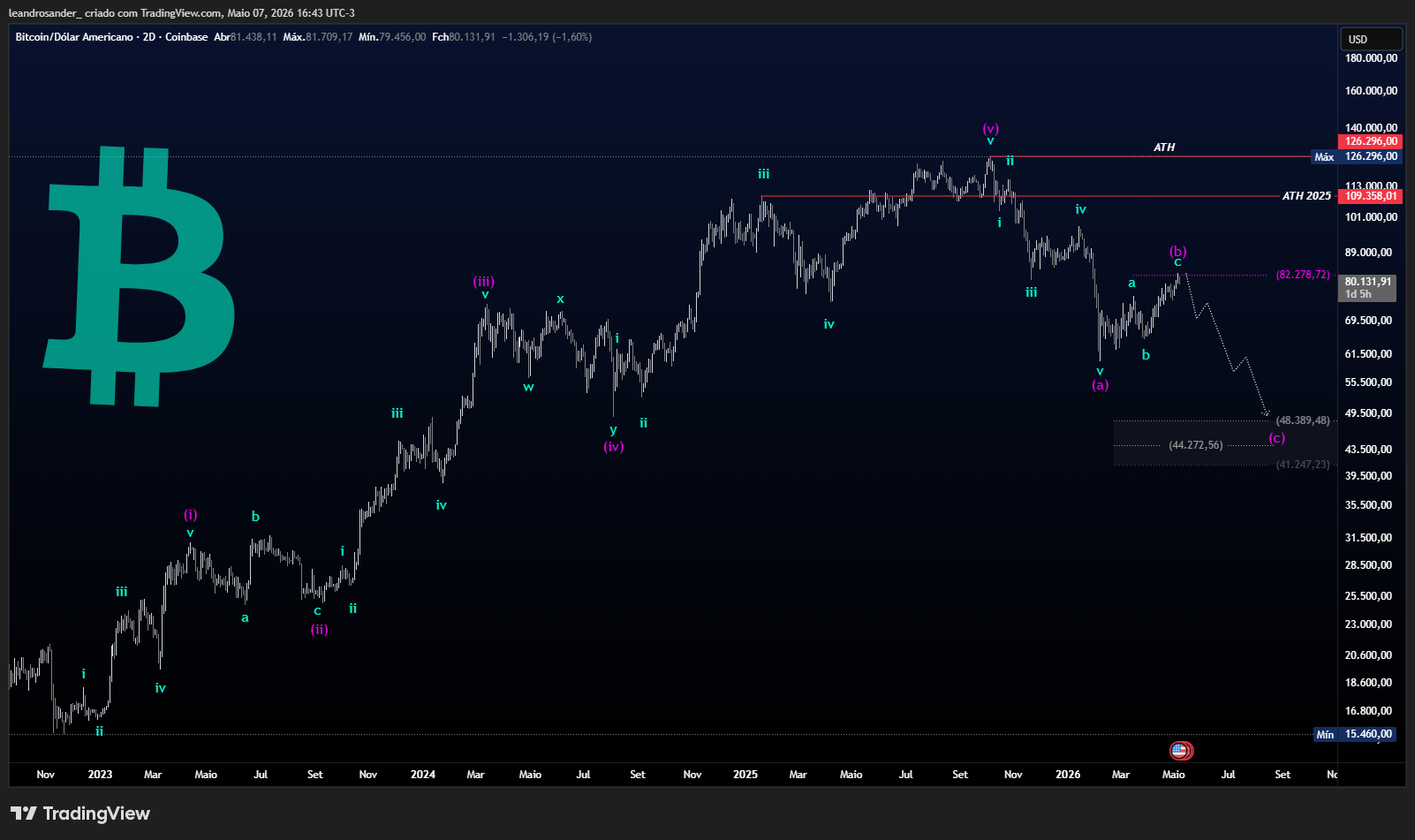Click the magenta (ii) wave label
The width and height of the screenshot is (1415, 840).
pos(320,630)
